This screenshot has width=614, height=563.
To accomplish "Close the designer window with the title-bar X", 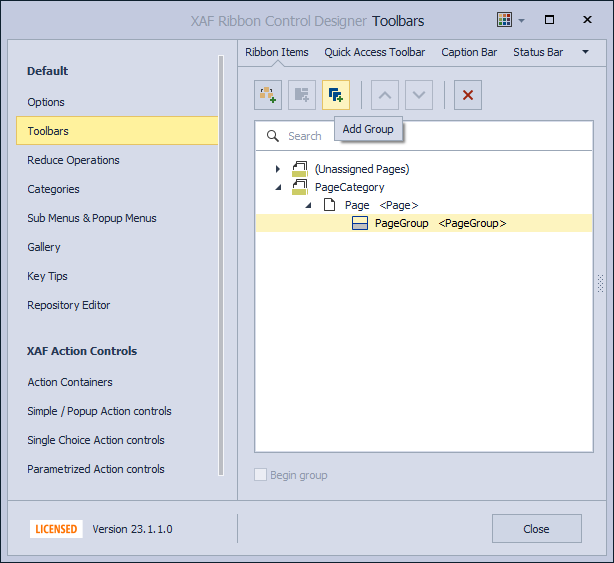I will point(587,20).
